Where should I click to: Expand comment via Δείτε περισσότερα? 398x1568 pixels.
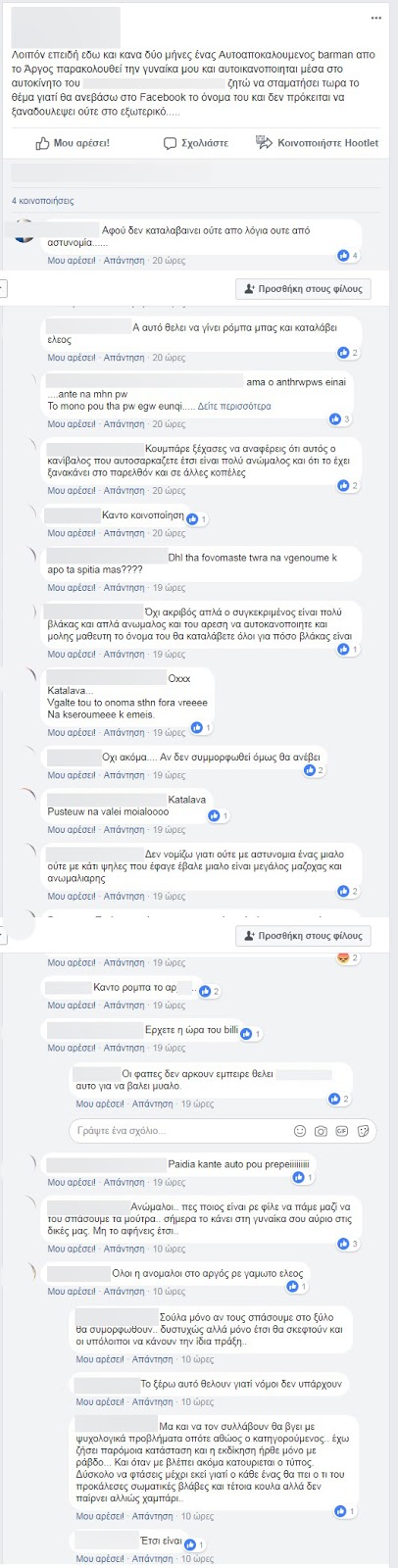(x=234, y=406)
